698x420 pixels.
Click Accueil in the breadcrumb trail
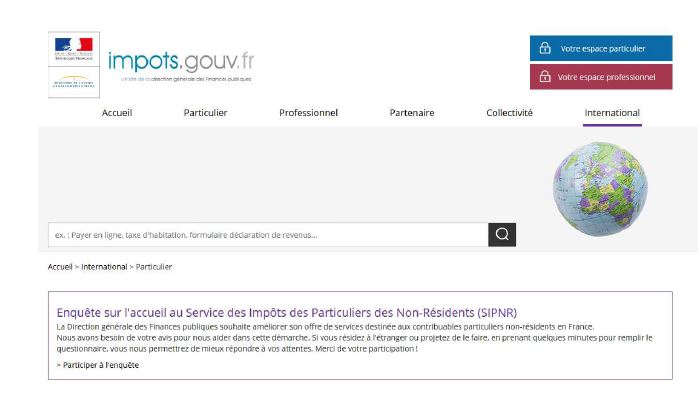coord(60,267)
